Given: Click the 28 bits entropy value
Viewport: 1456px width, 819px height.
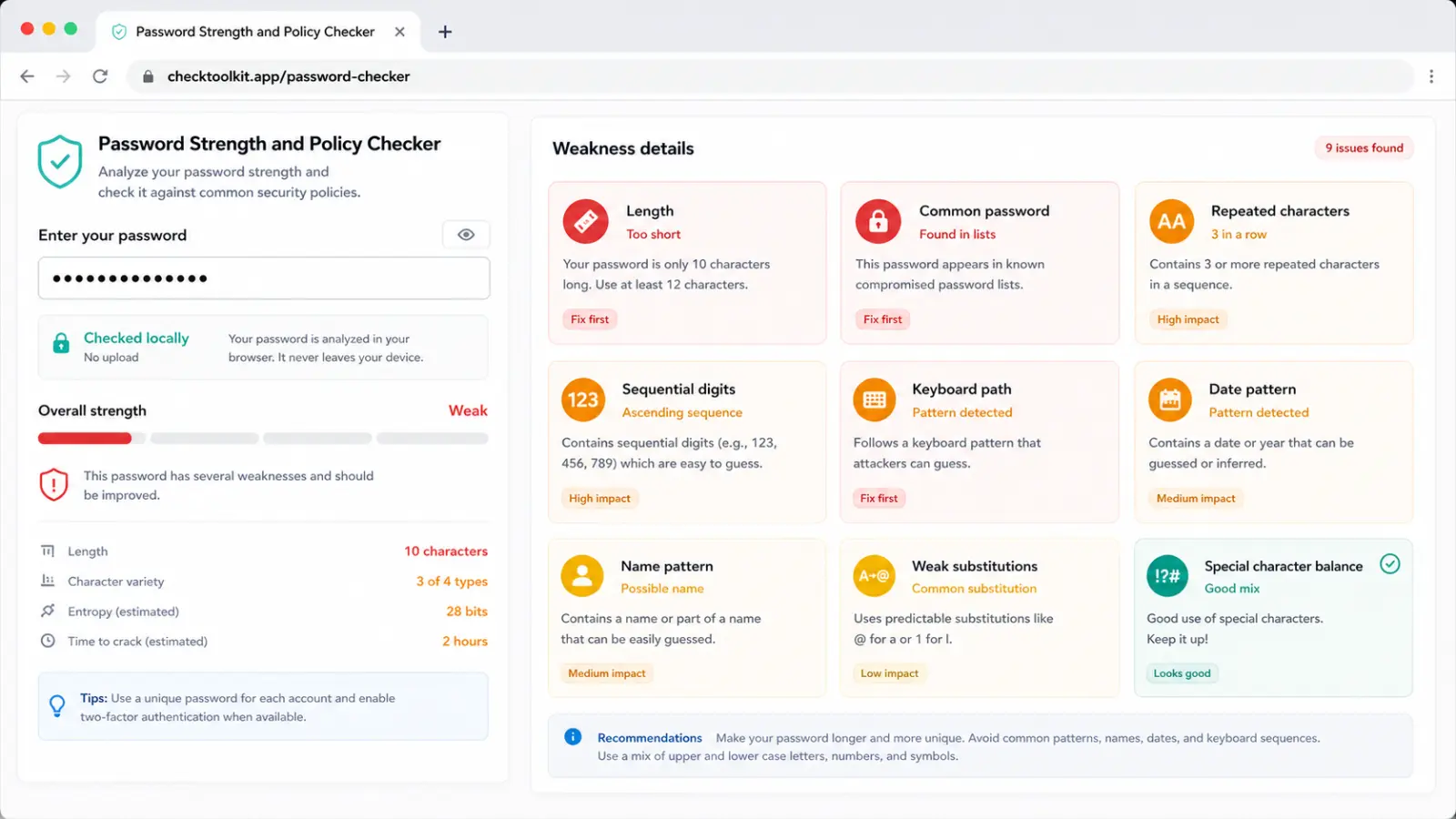Looking at the screenshot, I should pyautogui.click(x=467, y=612).
